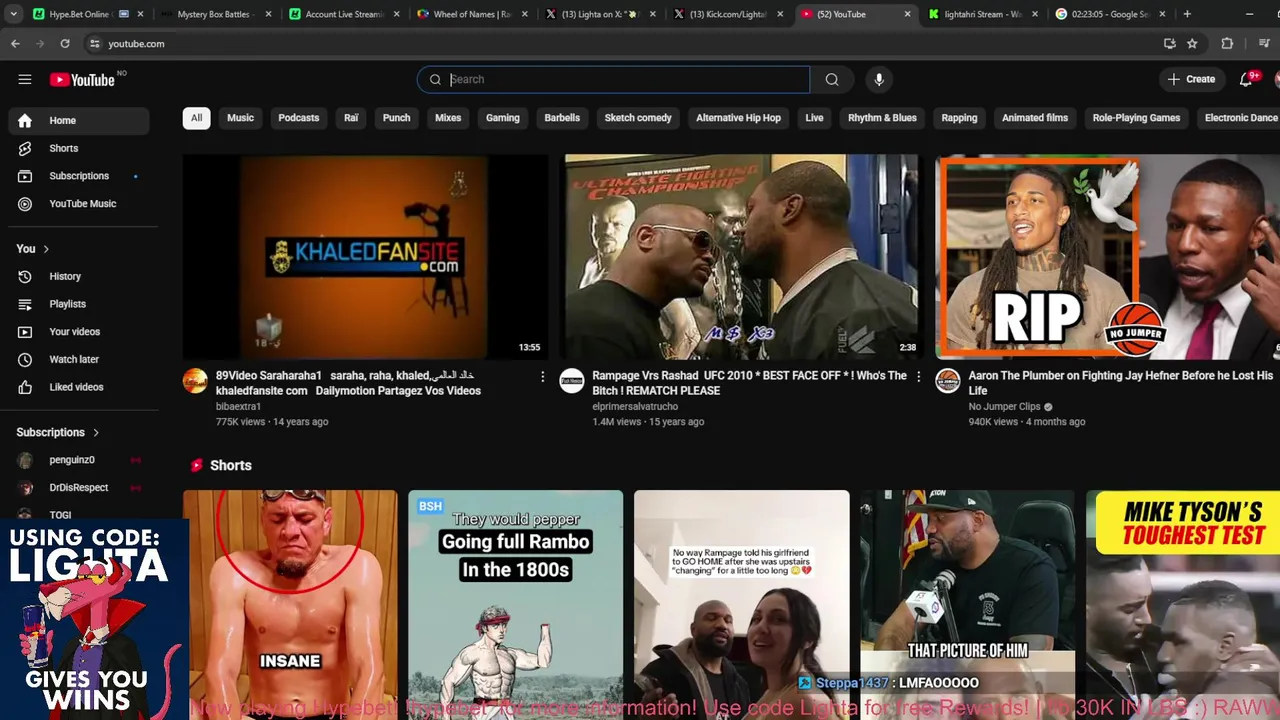Open Aaron The Plumber video title
This screenshot has height=720, width=1280.
1120,383
